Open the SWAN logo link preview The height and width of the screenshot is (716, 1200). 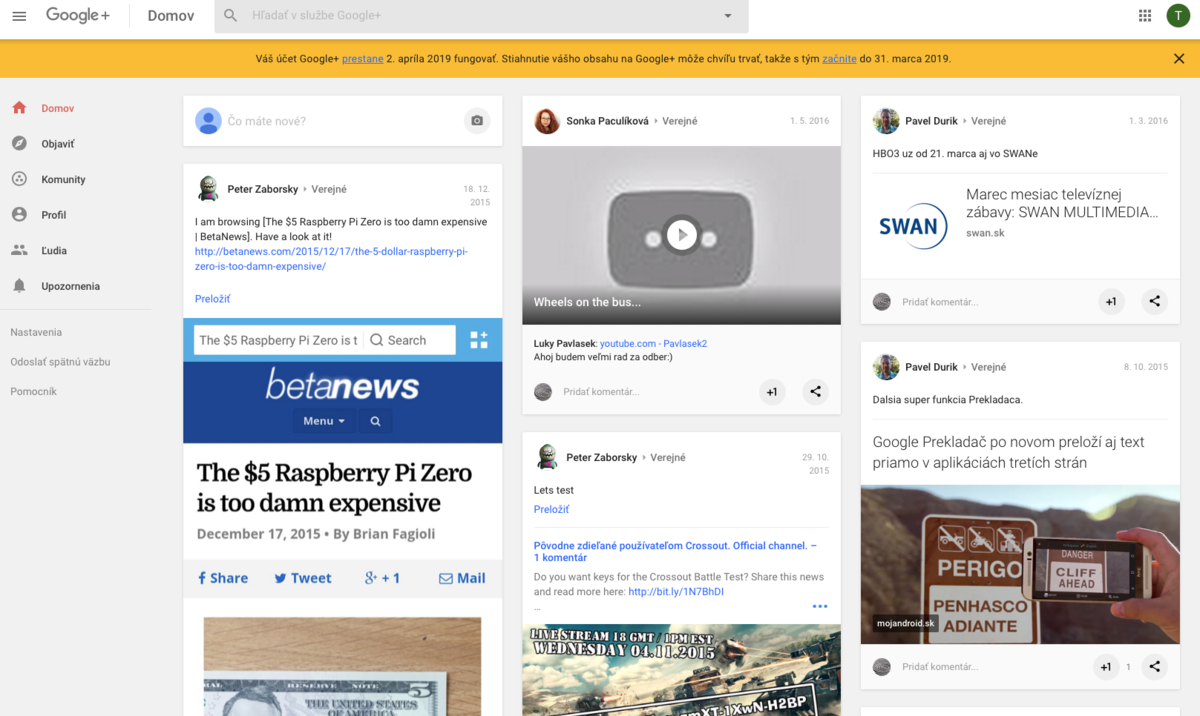pyautogui.click(x=914, y=225)
